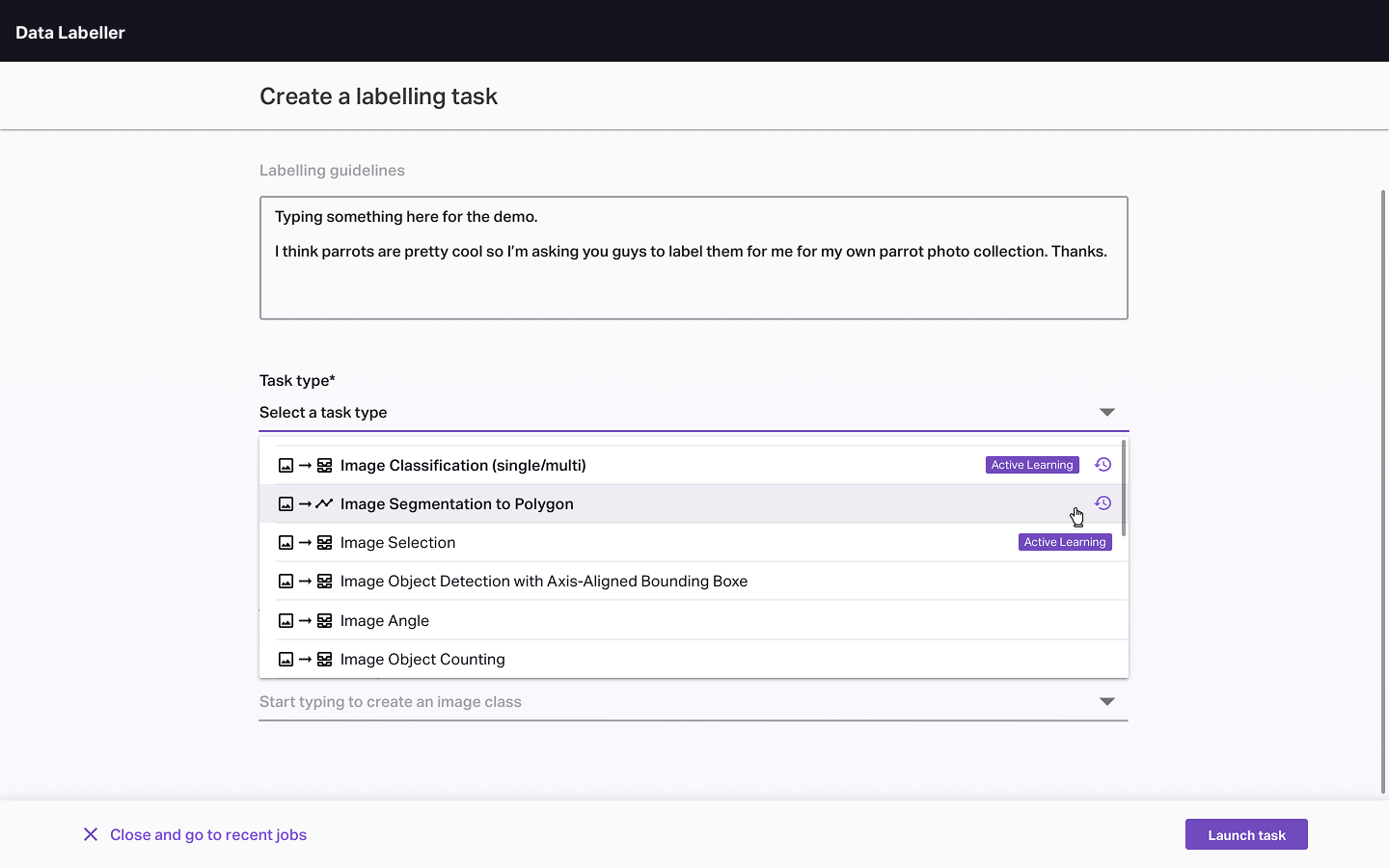Click polyline icon beside Image Segmentation to Polygon
The height and width of the screenshot is (868, 1389).
pos(324,504)
